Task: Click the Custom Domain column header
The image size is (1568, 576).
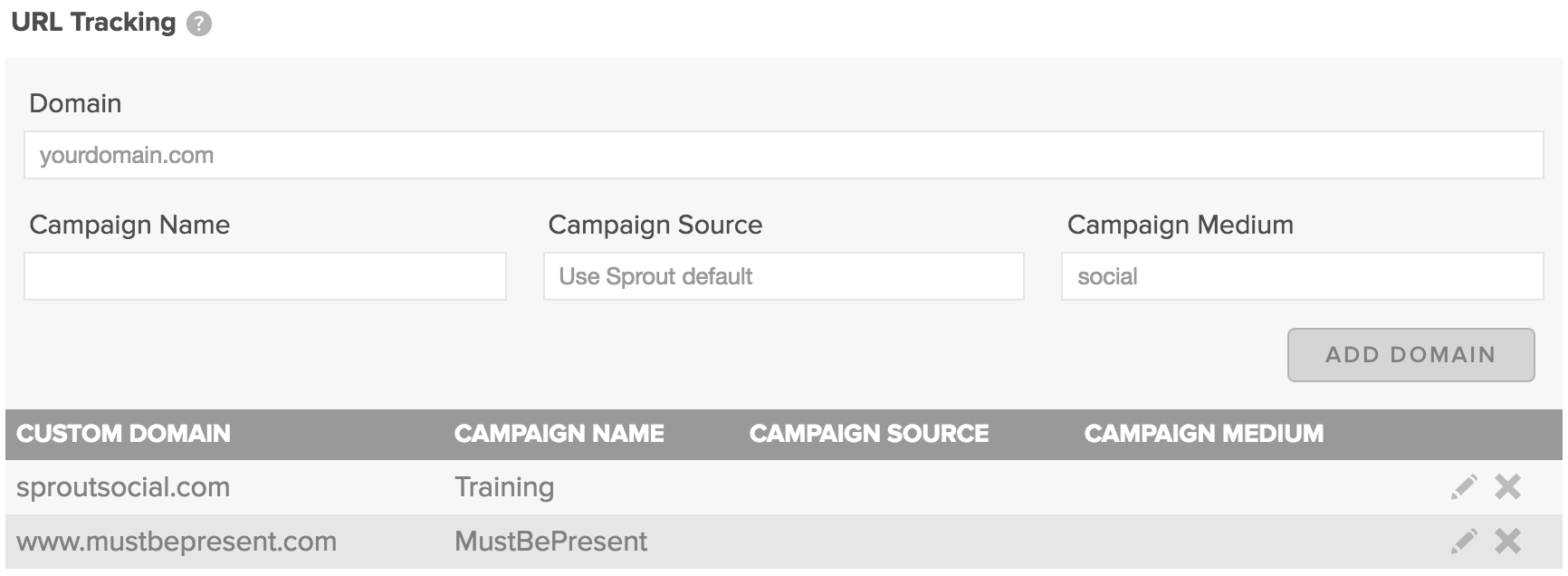Action: point(124,434)
